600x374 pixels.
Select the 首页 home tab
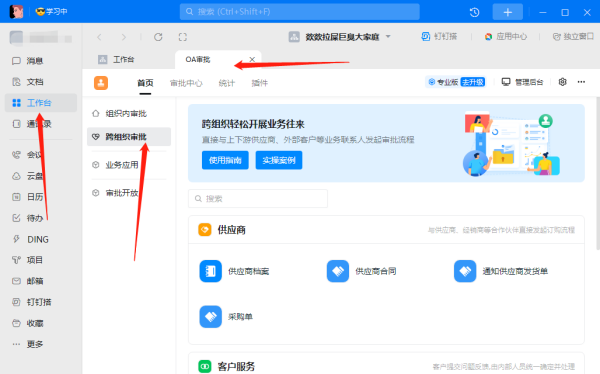tap(145, 83)
